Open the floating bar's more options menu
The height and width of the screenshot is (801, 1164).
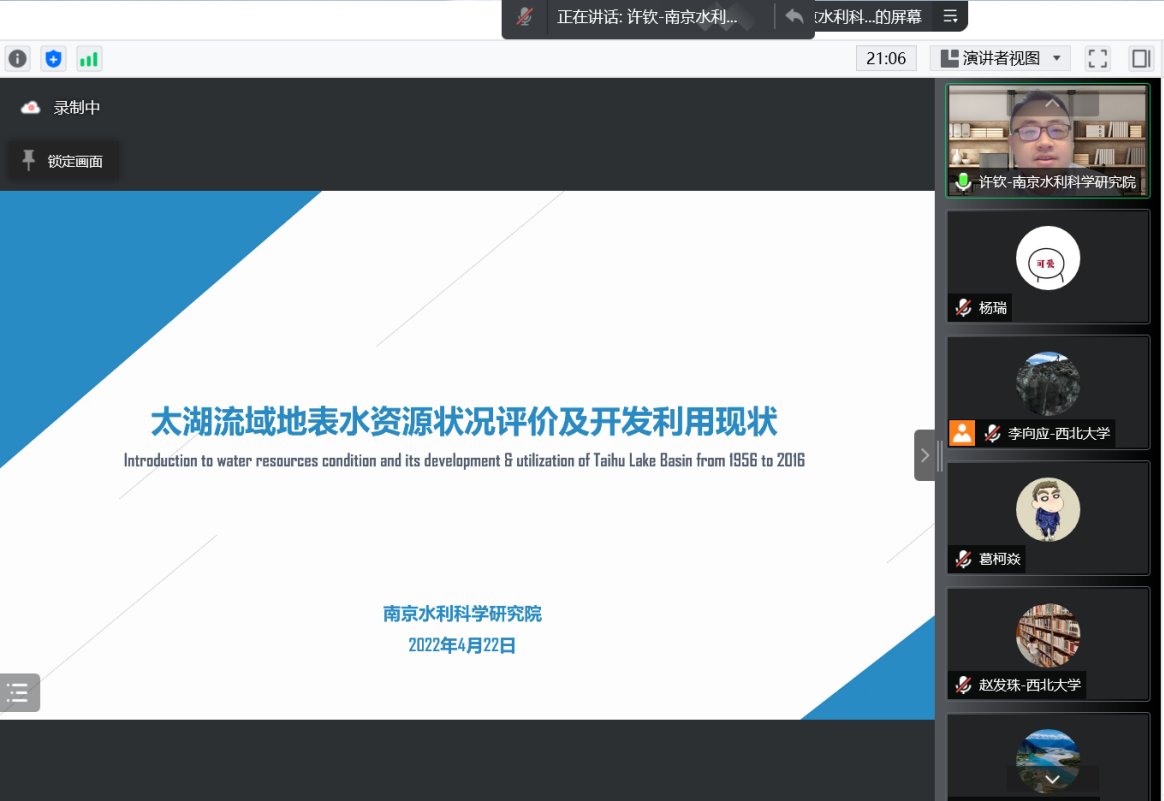pos(950,17)
